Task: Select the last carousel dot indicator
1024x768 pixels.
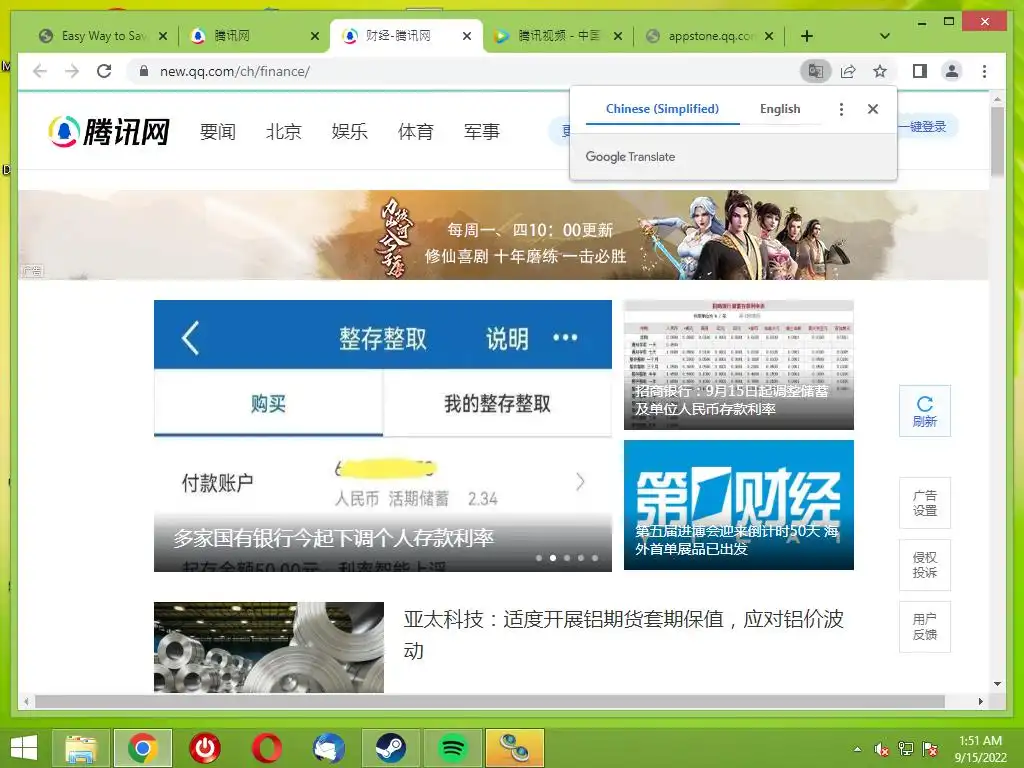Action: coord(595,558)
